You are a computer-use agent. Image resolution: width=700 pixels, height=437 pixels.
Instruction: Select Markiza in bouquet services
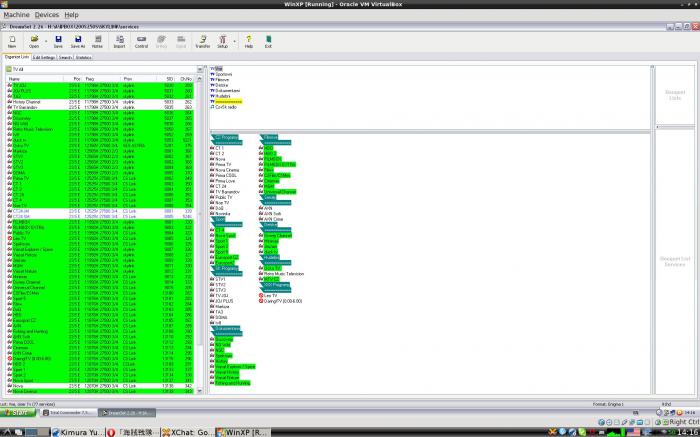point(222,307)
